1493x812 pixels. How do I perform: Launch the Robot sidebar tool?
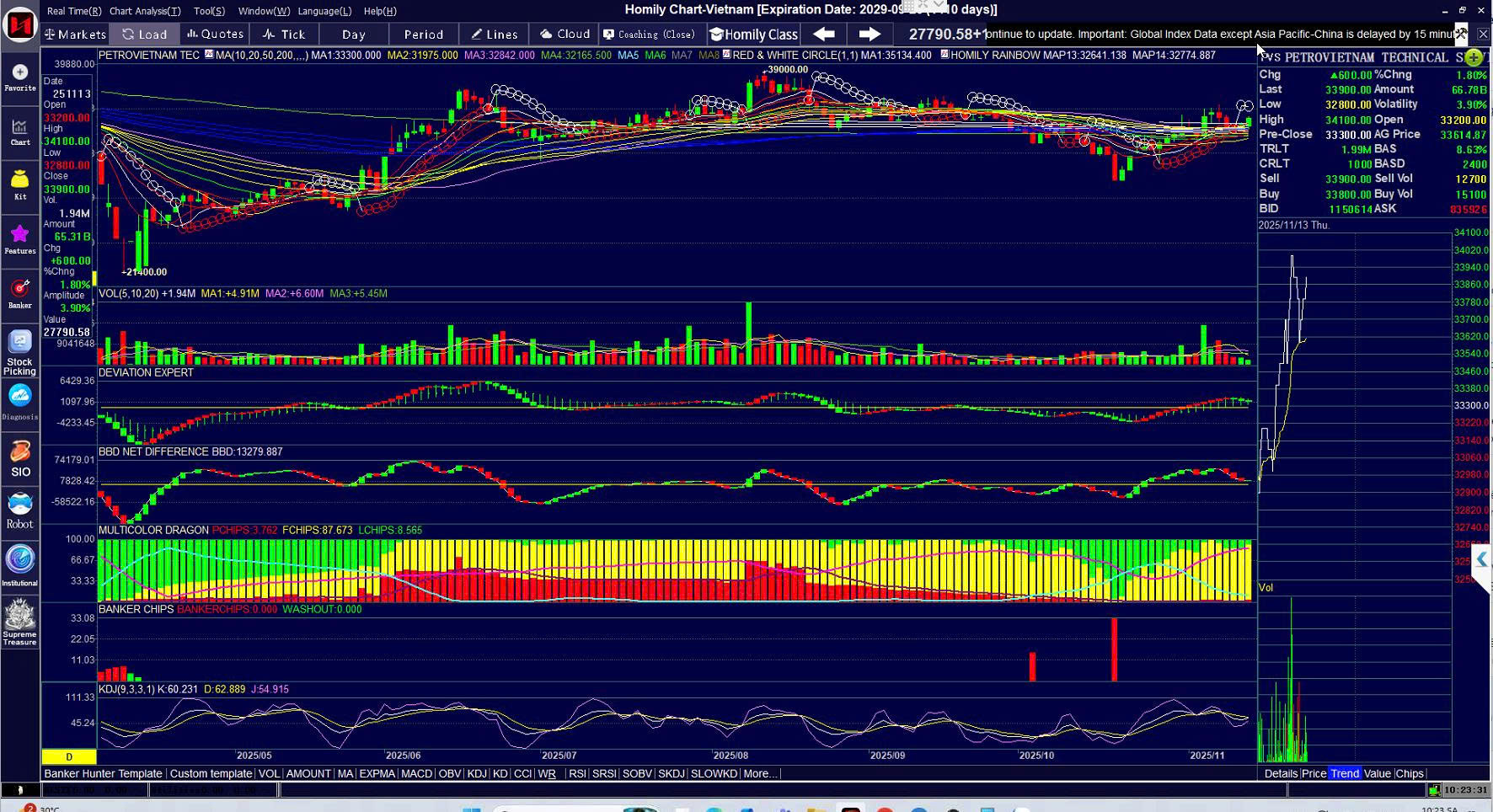(x=20, y=510)
